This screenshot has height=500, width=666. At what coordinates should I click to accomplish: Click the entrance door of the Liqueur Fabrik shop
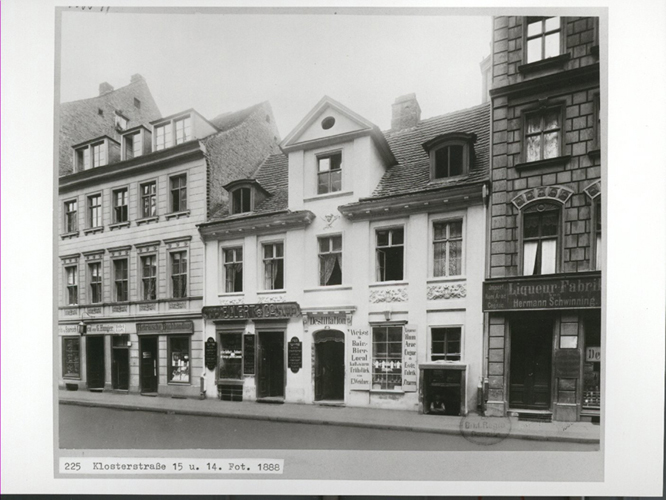point(529,362)
